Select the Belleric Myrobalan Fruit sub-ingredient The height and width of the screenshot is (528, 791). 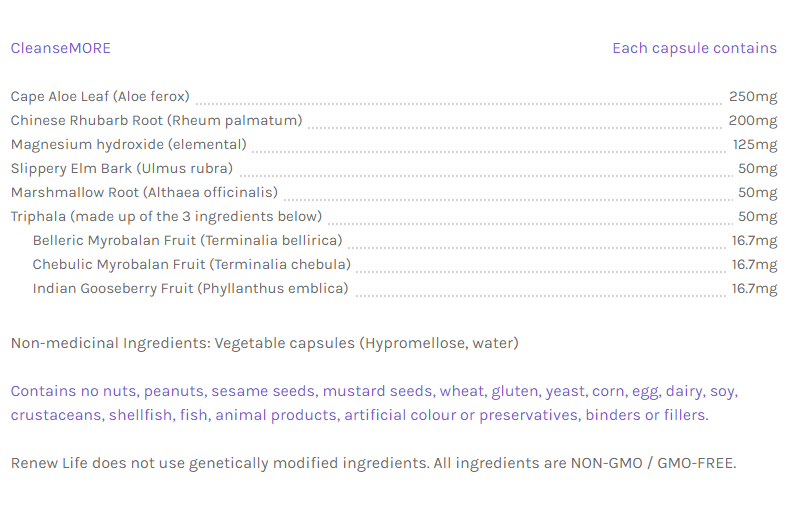tap(187, 241)
